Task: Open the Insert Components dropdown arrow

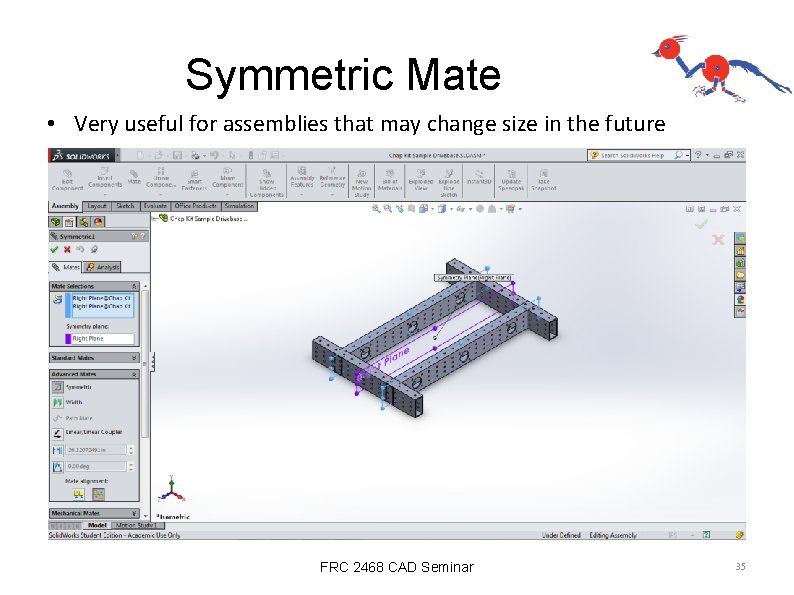Action: pos(105,194)
